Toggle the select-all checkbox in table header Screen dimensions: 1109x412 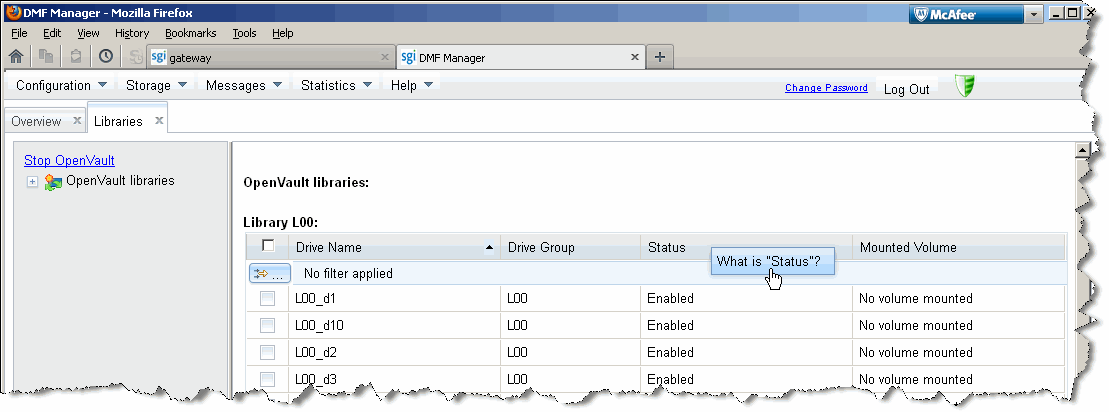coord(268,245)
